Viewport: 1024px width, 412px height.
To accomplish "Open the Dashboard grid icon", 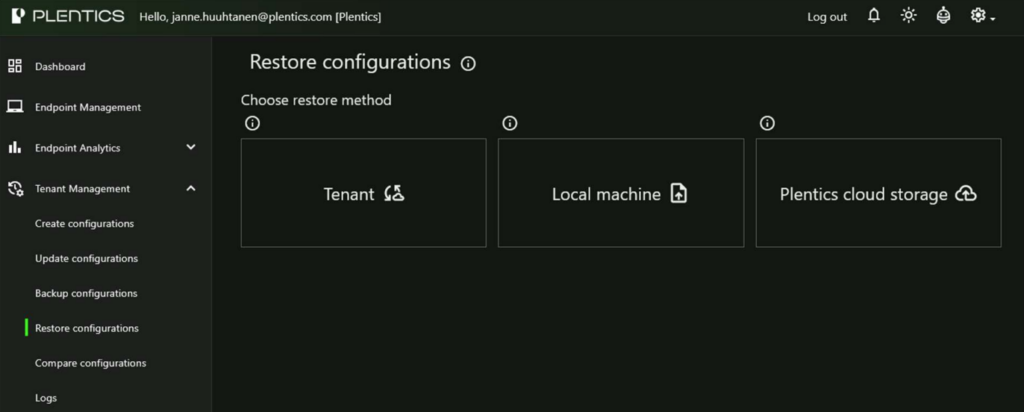I will (x=14, y=67).
